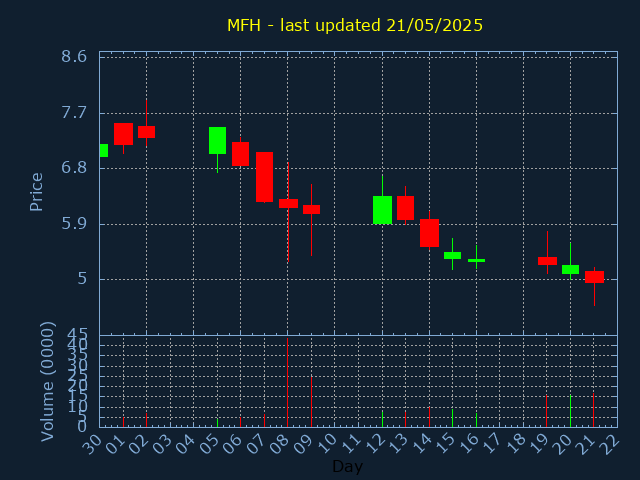The height and width of the screenshot is (480, 640).
Task: Click the red volume bar on day 09
Action: tap(311, 402)
